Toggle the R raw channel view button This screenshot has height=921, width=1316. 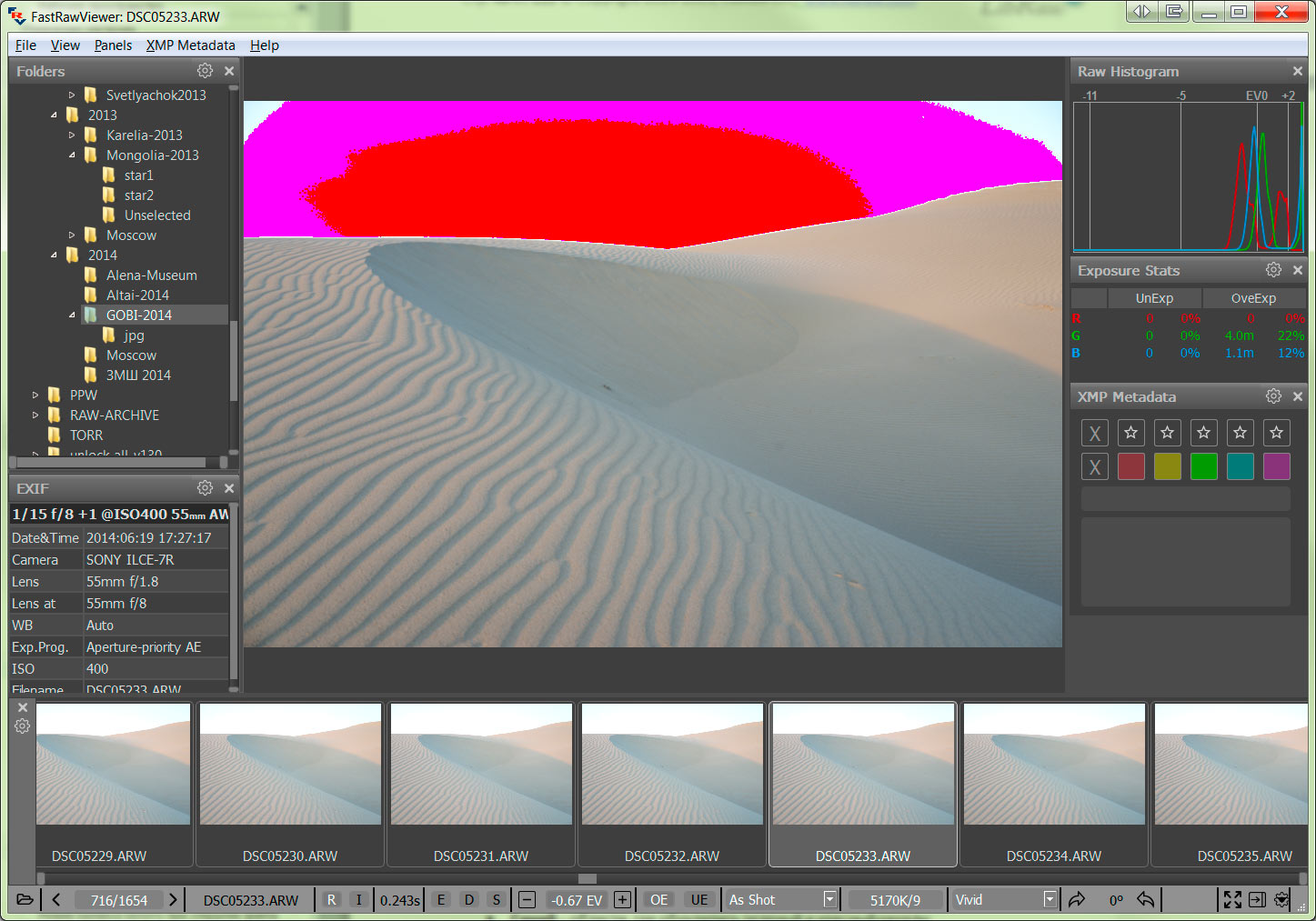pyautogui.click(x=331, y=900)
